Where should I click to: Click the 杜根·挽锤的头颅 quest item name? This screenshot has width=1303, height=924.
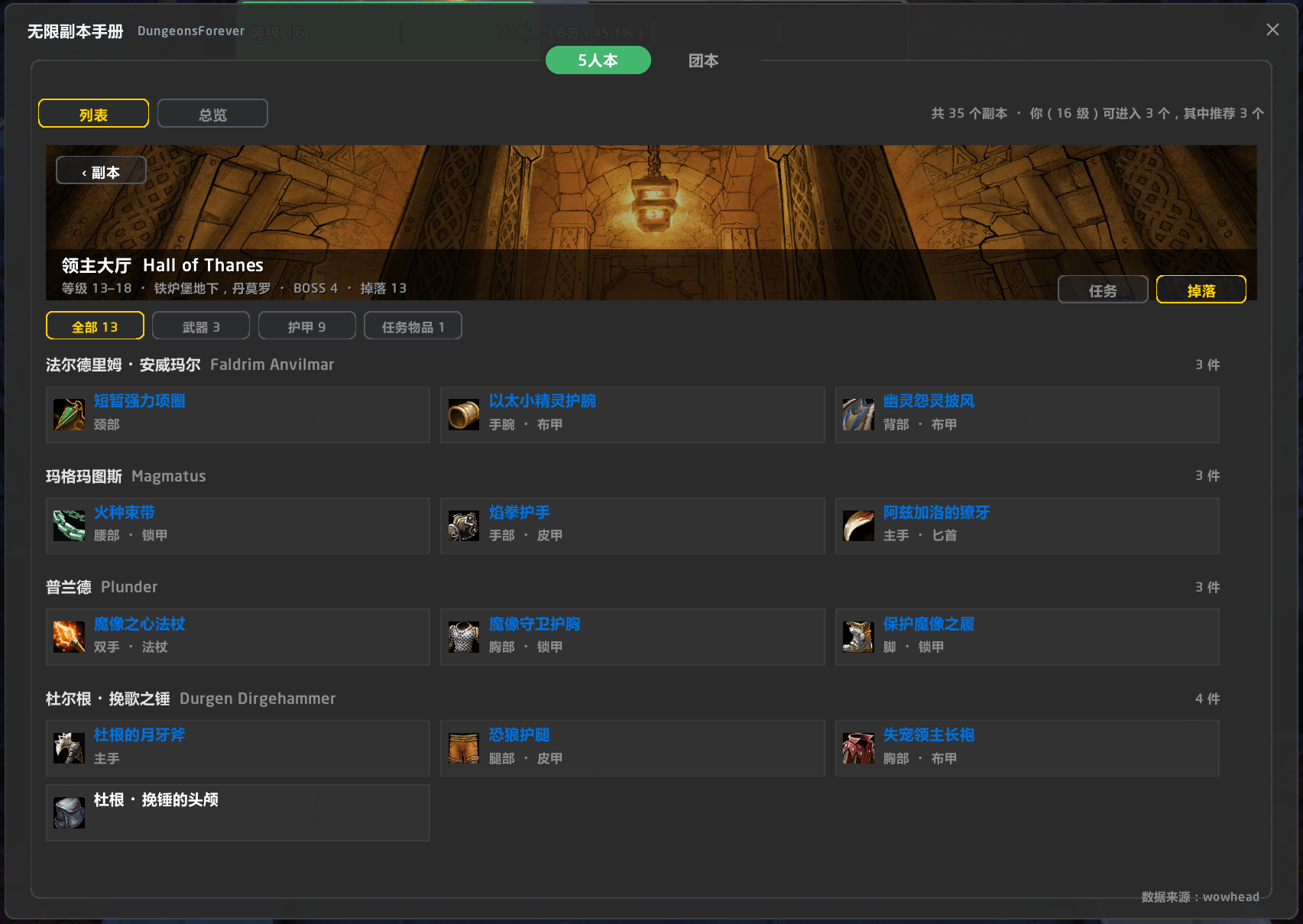pos(156,800)
